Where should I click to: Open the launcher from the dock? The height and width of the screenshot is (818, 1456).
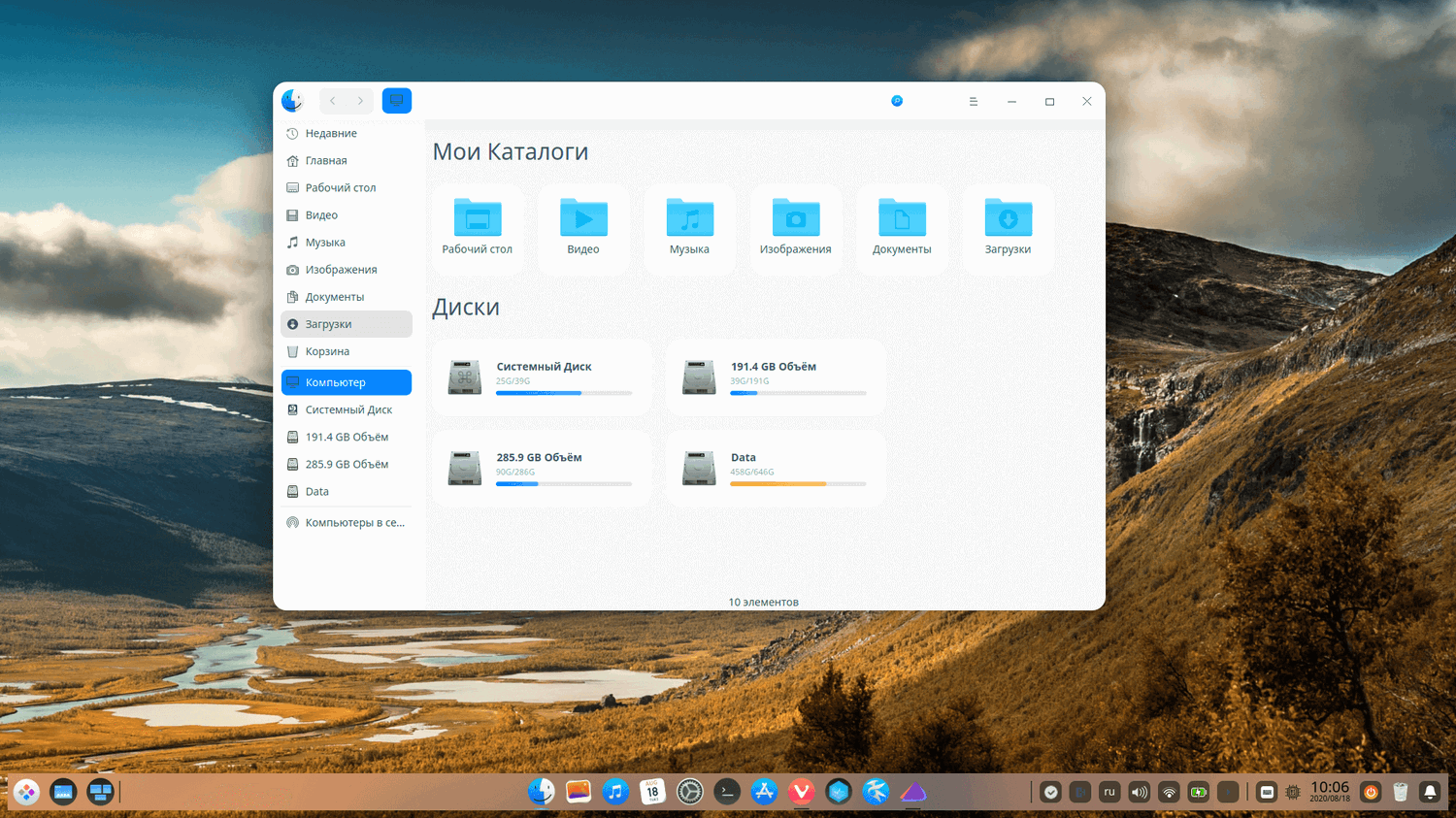26,793
